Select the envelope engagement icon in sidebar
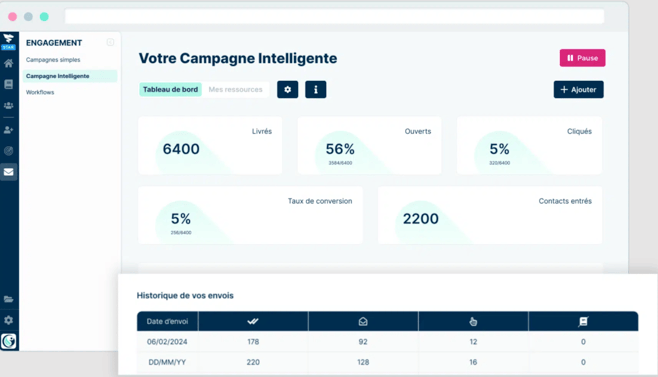 point(8,172)
